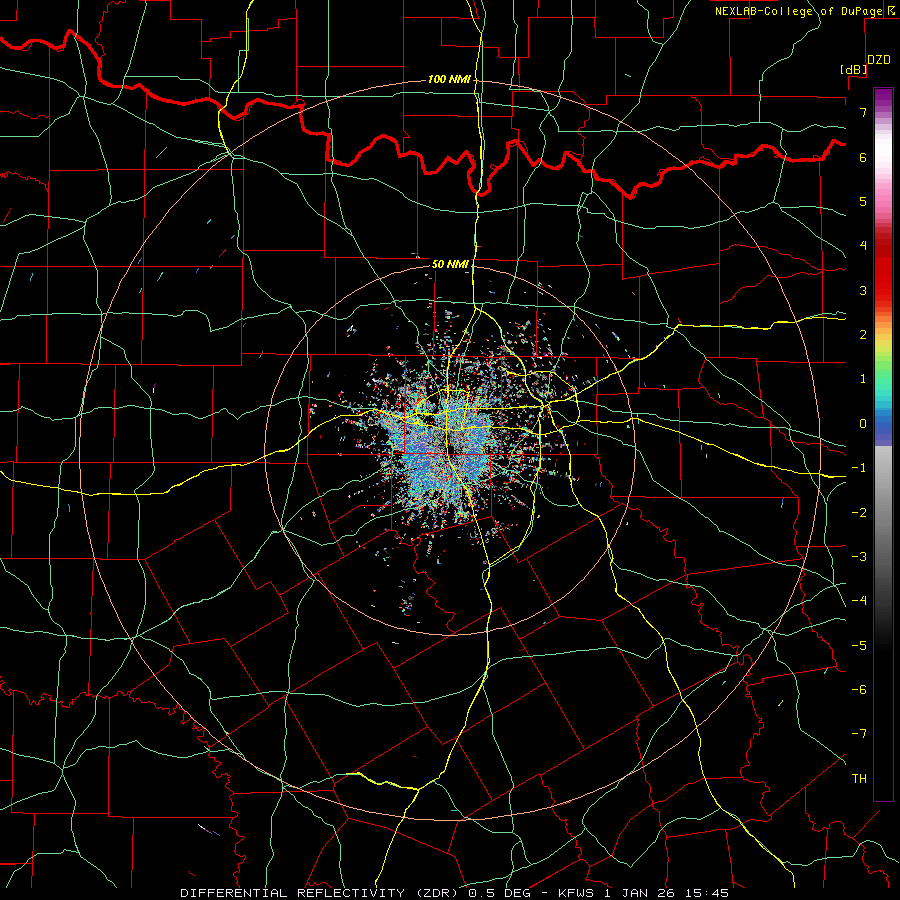
Task: Select the -1 value on the dB scale
Action: tap(859, 468)
